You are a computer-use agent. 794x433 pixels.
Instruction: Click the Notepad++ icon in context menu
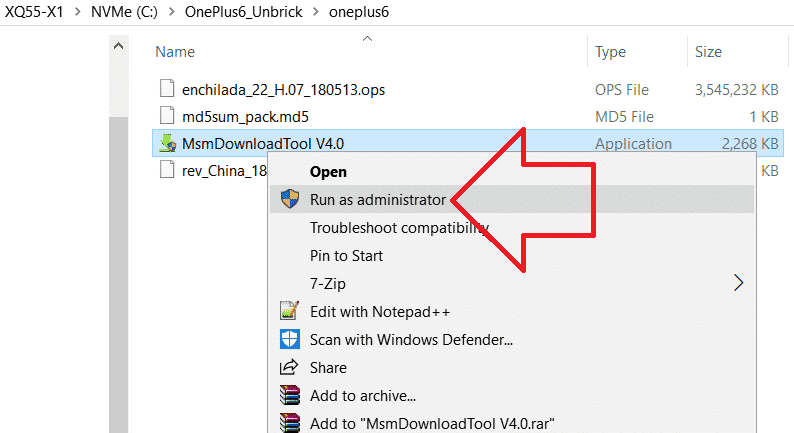coord(290,311)
